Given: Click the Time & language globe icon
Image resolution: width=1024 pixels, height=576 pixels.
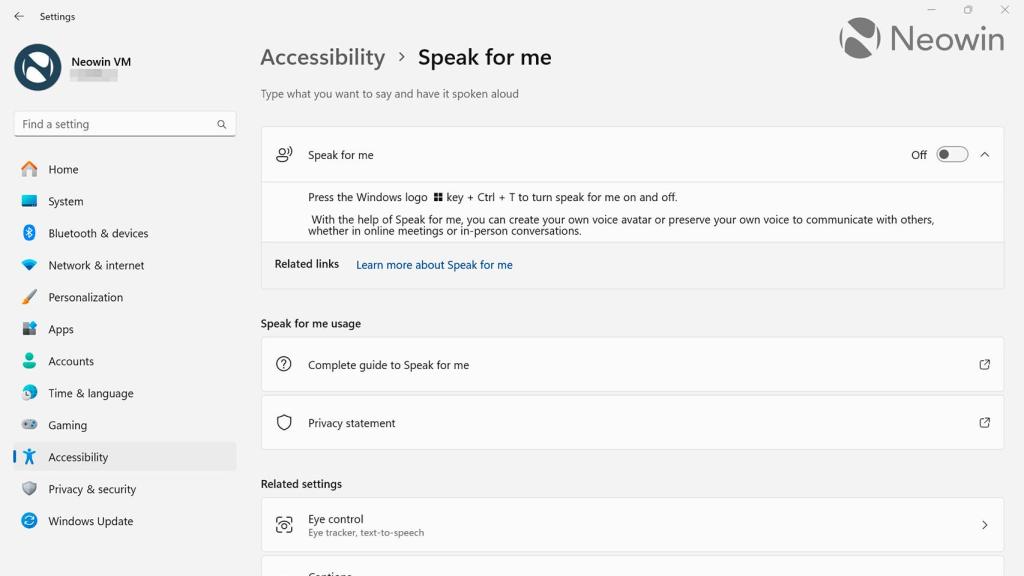Looking at the screenshot, I should tap(29, 393).
